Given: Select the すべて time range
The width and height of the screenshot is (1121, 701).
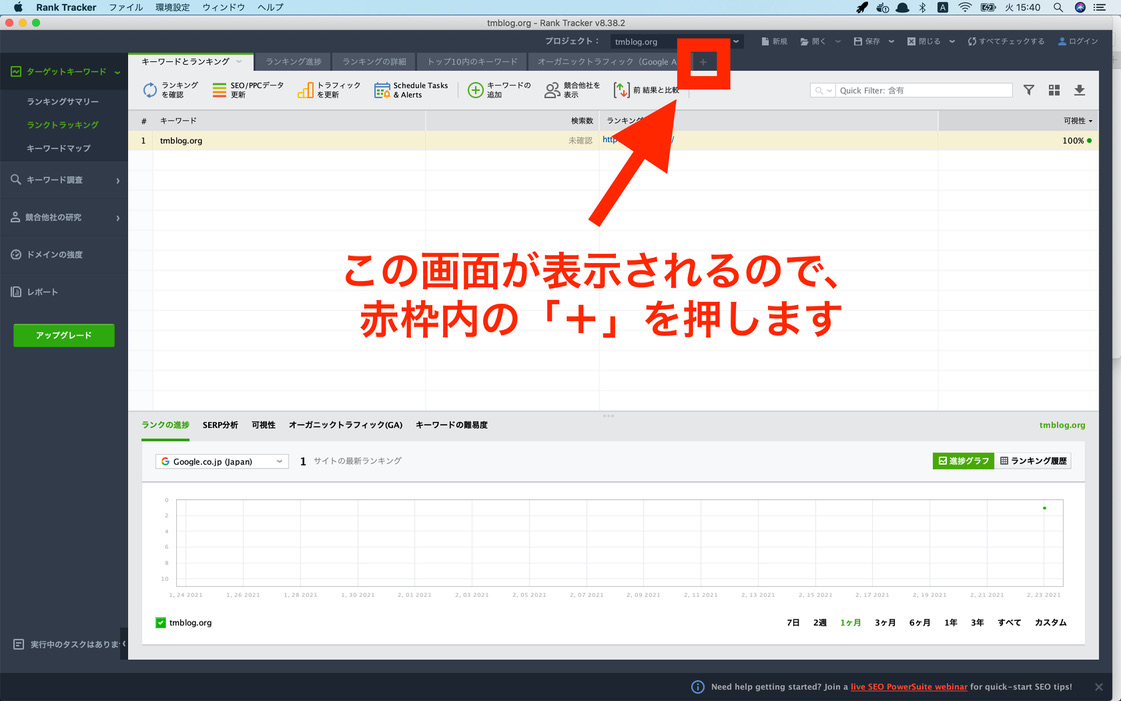Looking at the screenshot, I should (x=1009, y=622).
